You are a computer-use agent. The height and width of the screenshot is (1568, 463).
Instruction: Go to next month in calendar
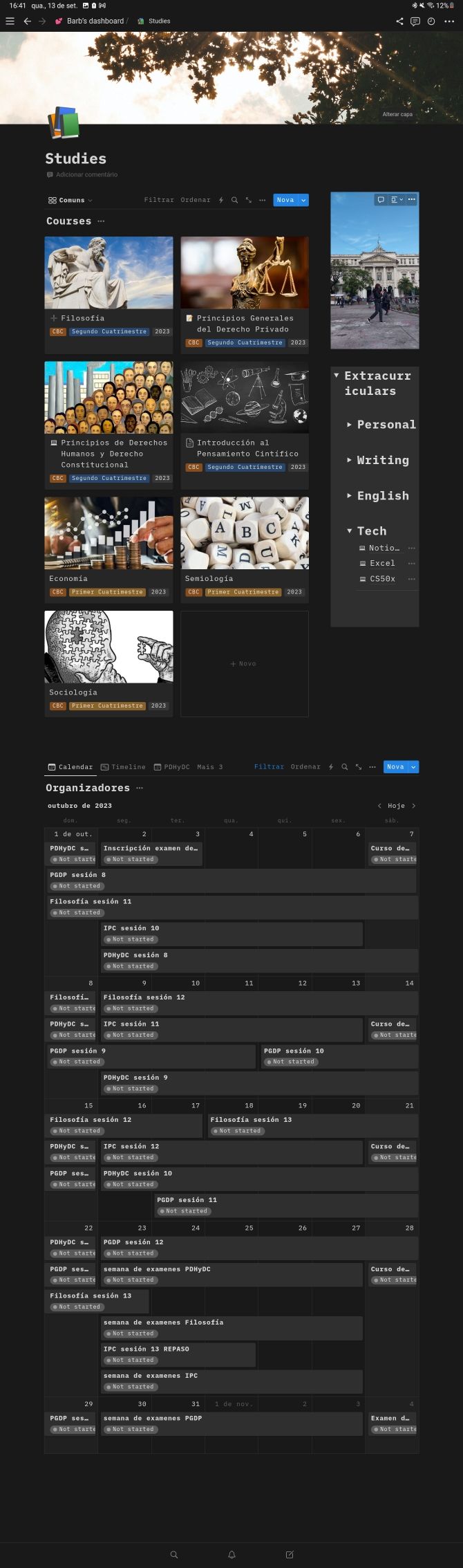(x=413, y=806)
